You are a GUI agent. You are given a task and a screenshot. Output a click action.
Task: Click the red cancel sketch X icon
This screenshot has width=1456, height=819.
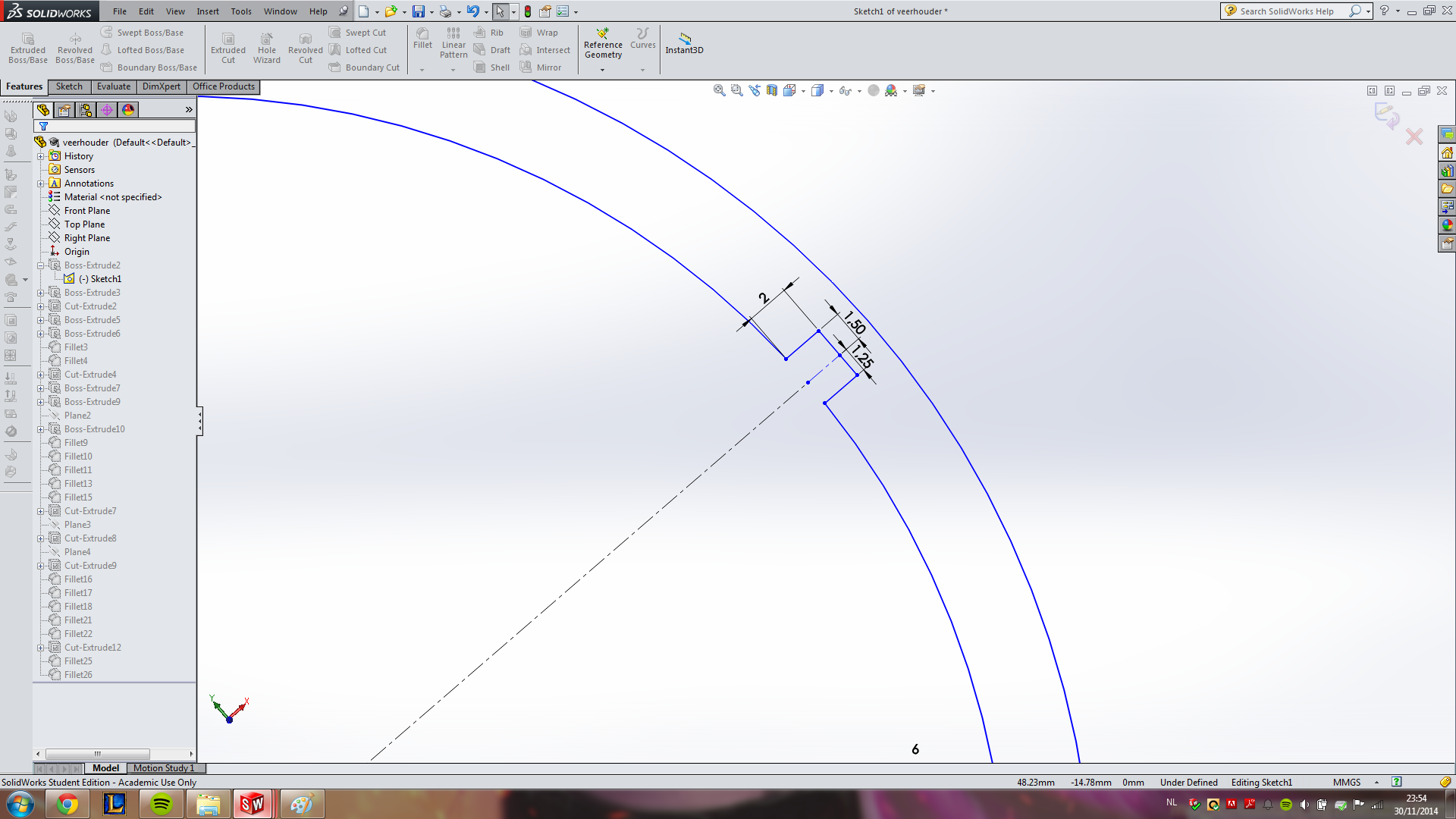(1414, 136)
